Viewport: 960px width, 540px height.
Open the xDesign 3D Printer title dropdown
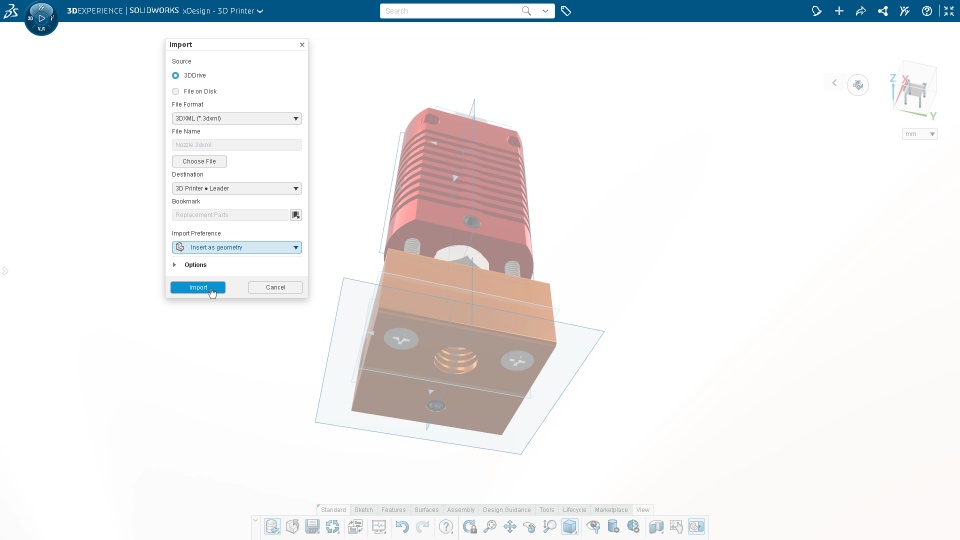click(260, 11)
